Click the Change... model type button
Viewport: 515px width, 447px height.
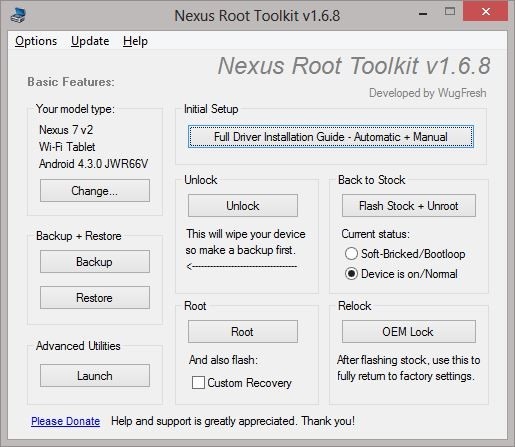95,191
